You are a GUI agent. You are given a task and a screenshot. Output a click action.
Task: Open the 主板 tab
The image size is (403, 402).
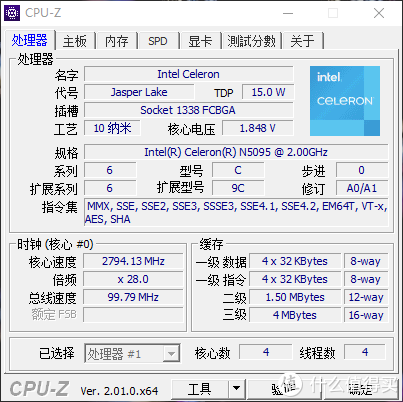pyautogui.click(x=75, y=41)
